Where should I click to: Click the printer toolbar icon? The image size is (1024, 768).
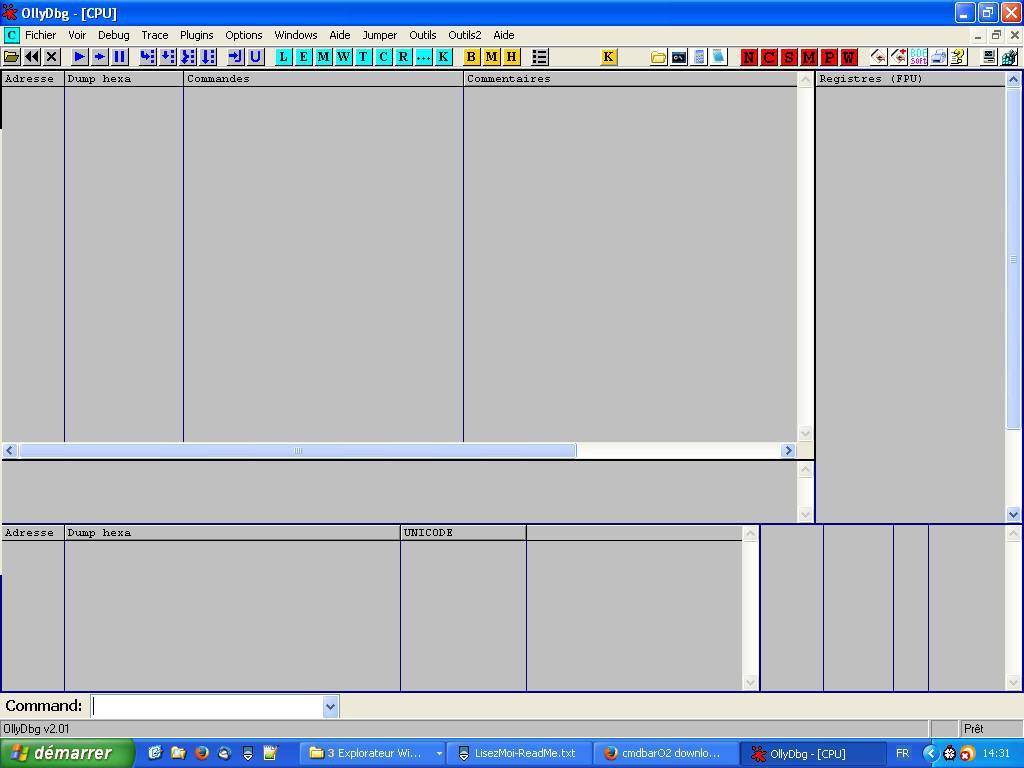(x=938, y=57)
